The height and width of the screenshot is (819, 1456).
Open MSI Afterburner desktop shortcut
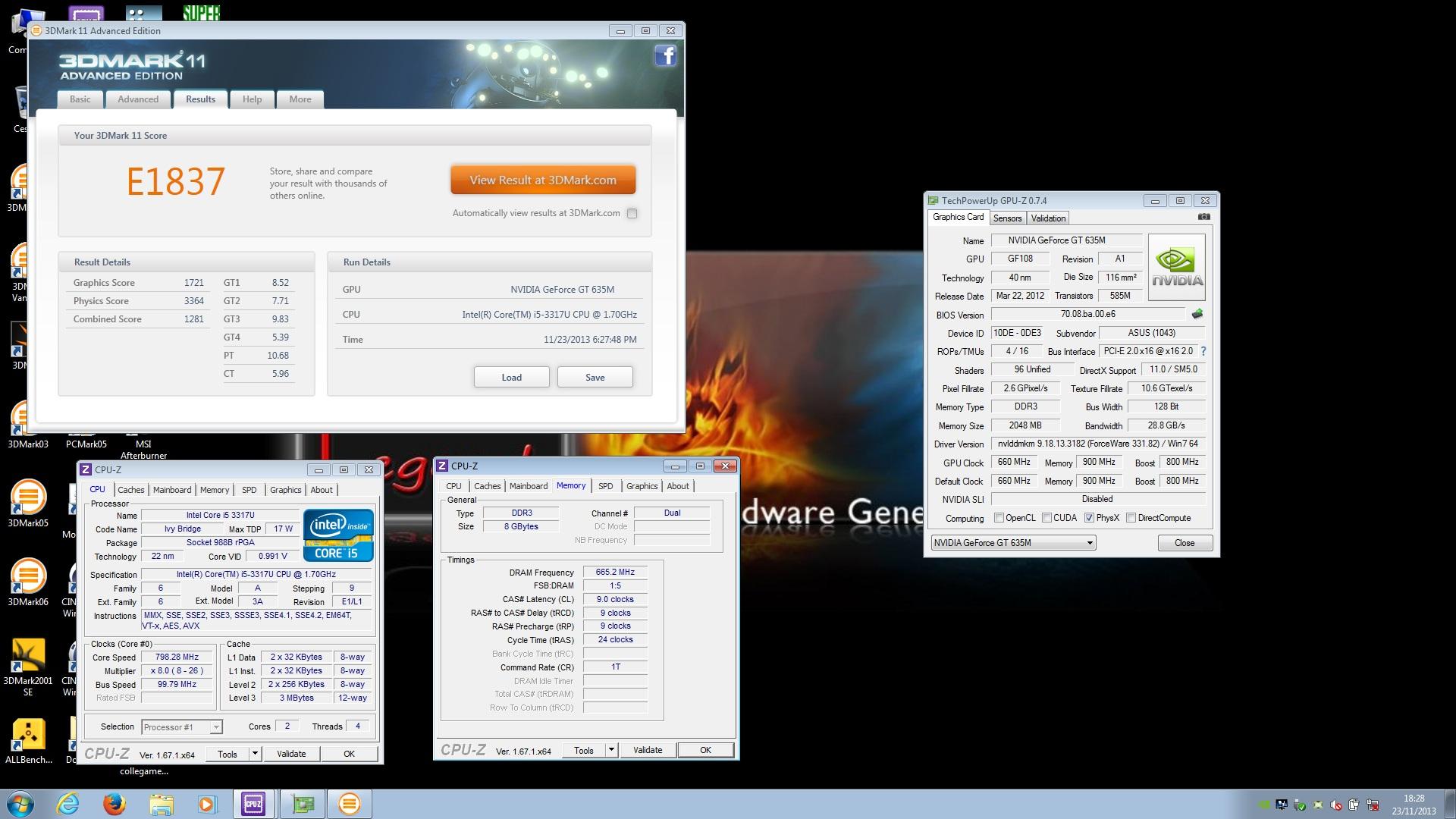coord(143,450)
